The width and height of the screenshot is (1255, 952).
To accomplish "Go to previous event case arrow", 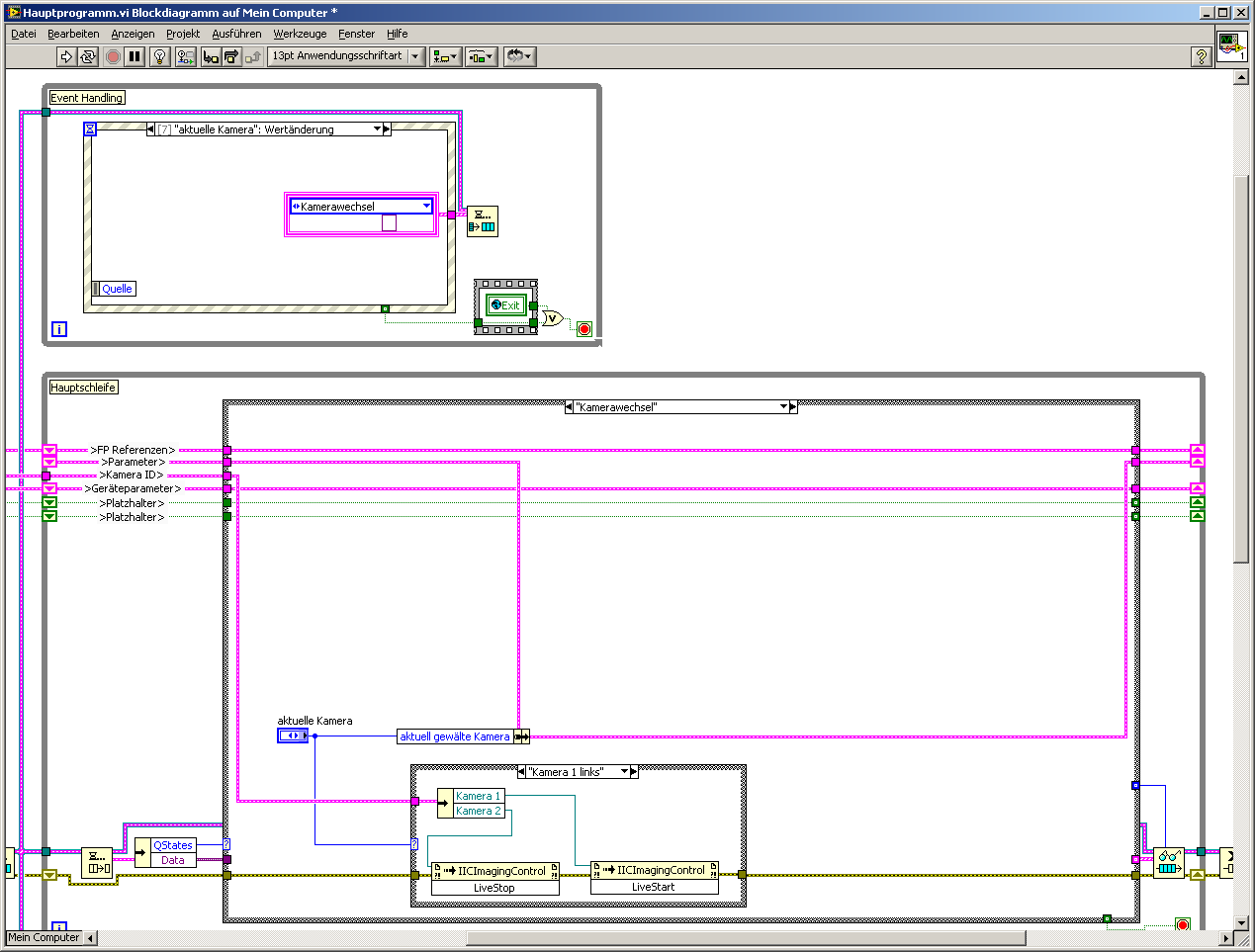I will click(x=151, y=130).
